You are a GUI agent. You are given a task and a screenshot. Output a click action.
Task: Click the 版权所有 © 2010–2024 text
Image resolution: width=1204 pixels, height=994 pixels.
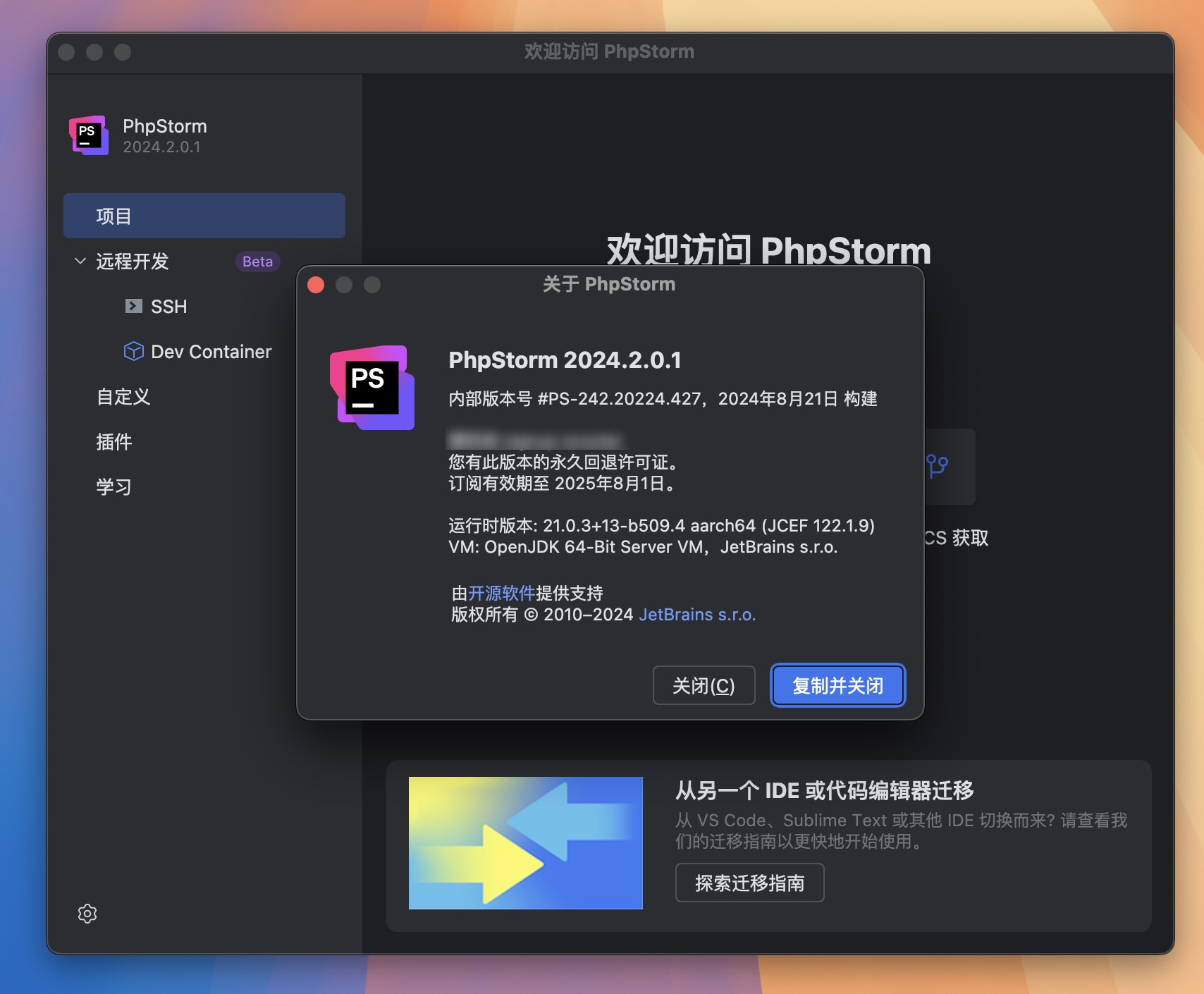[x=542, y=615]
